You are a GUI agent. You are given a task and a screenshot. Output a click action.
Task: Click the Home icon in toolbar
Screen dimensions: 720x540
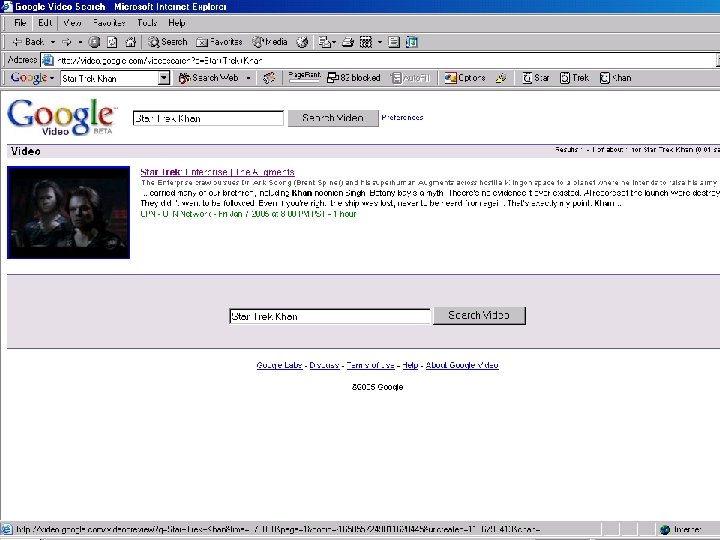pos(131,42)
